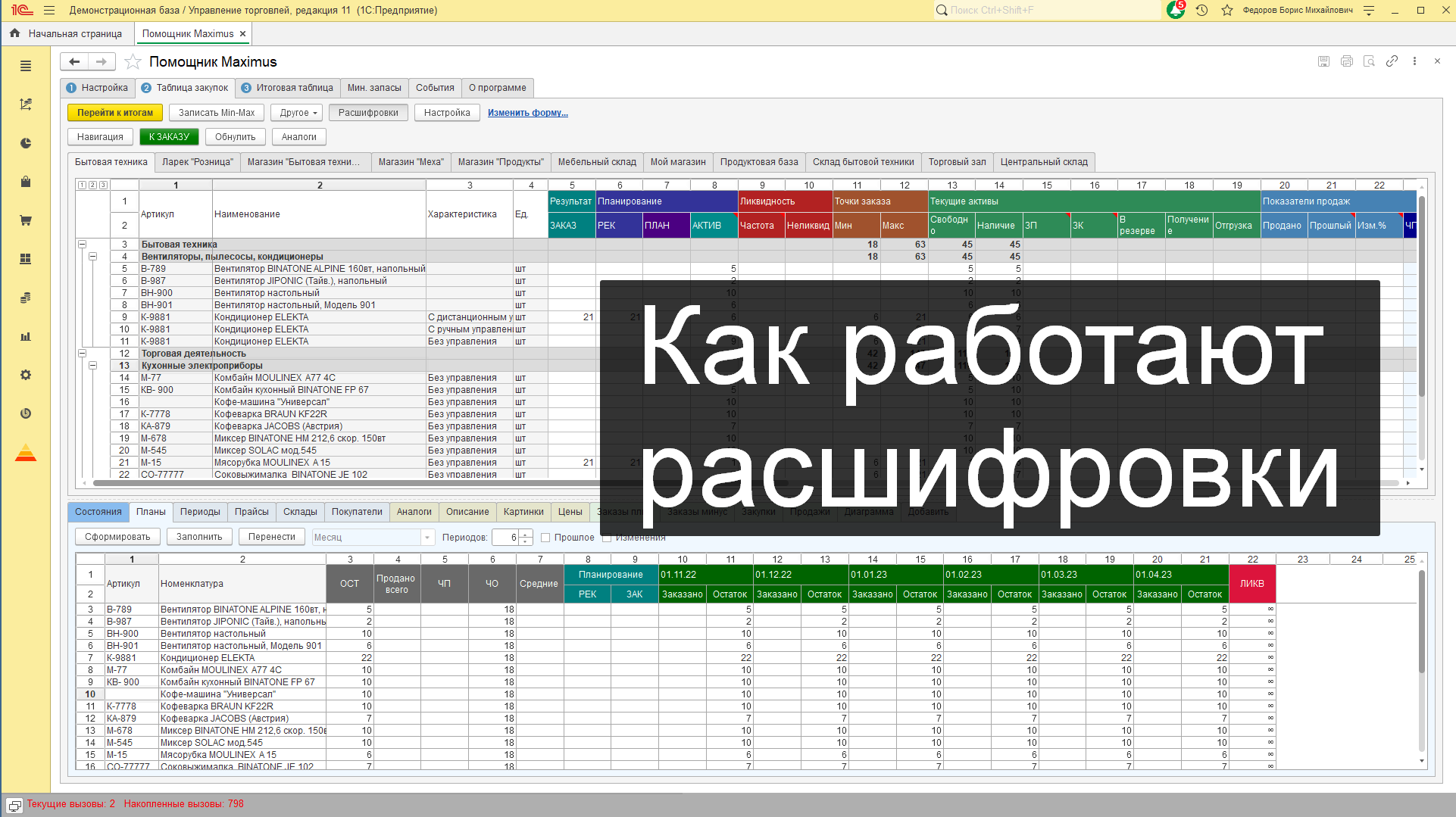The image size is (1456, 817).
Task: Open notifications bell with badge 5
Action: (x=1176, y=10)
